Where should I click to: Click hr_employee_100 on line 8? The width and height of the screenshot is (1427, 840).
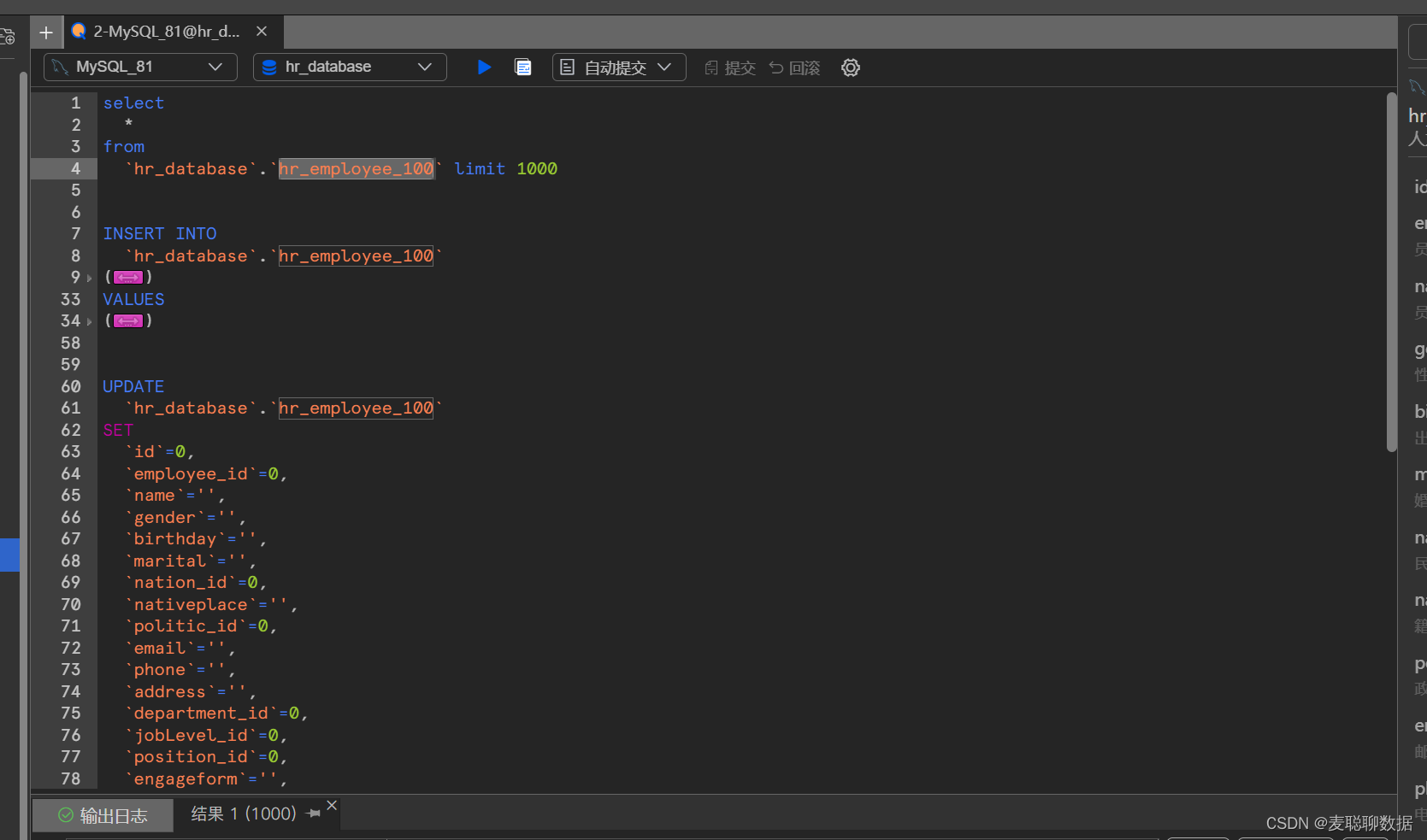pyautogui.click(x=357, y=256)
